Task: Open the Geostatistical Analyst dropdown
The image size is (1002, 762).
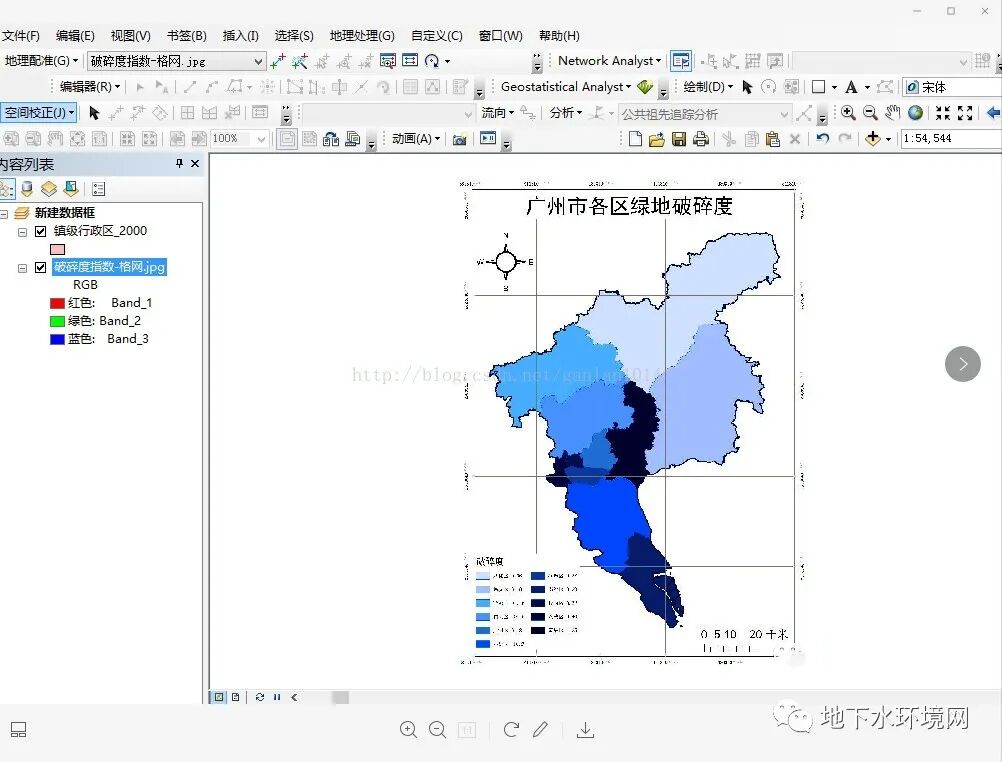Action: click(x=628, y=86)
